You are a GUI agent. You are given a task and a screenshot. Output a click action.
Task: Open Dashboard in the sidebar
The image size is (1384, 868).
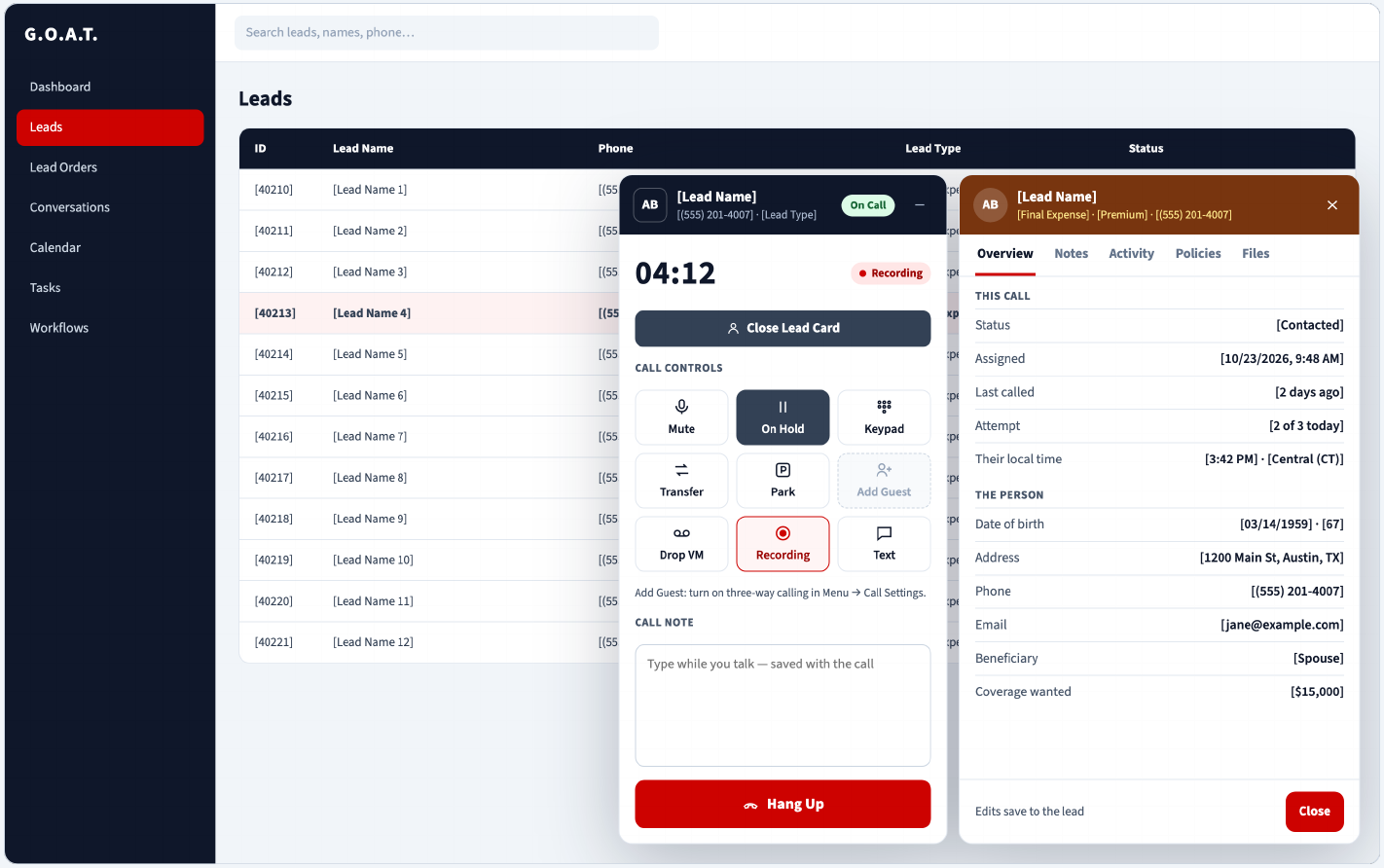(x=110, y=87)
